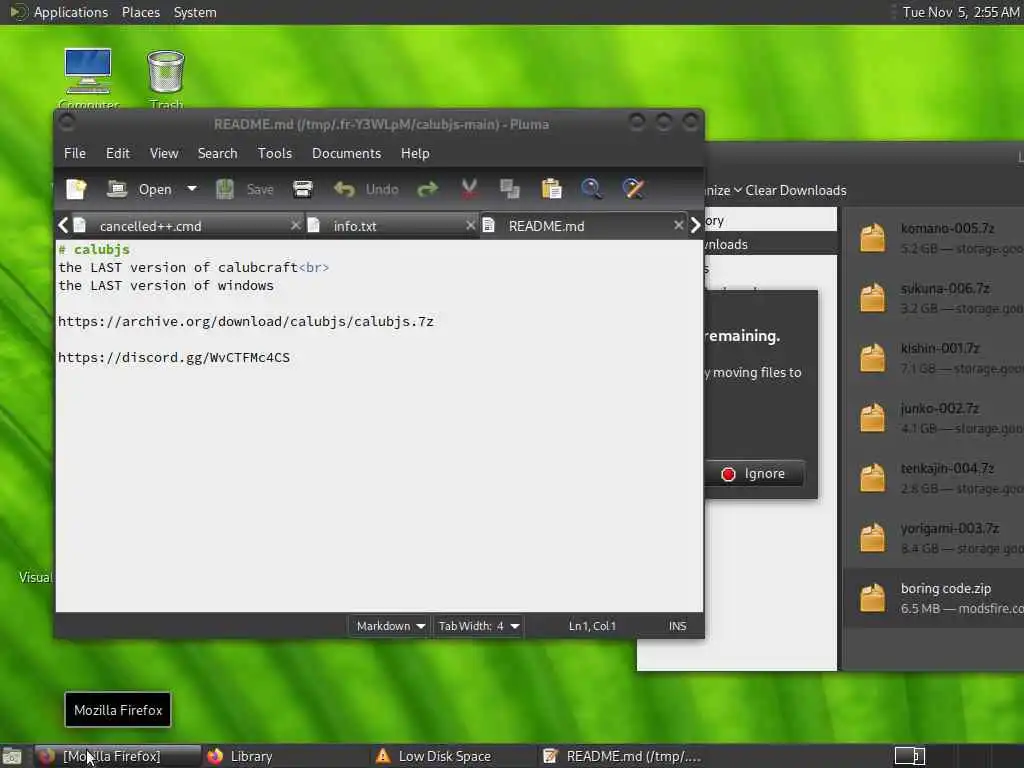The height and width of the screenshot is (768, 1024).
Task: Paste from clipboard icon
Action: pos(551,189)
